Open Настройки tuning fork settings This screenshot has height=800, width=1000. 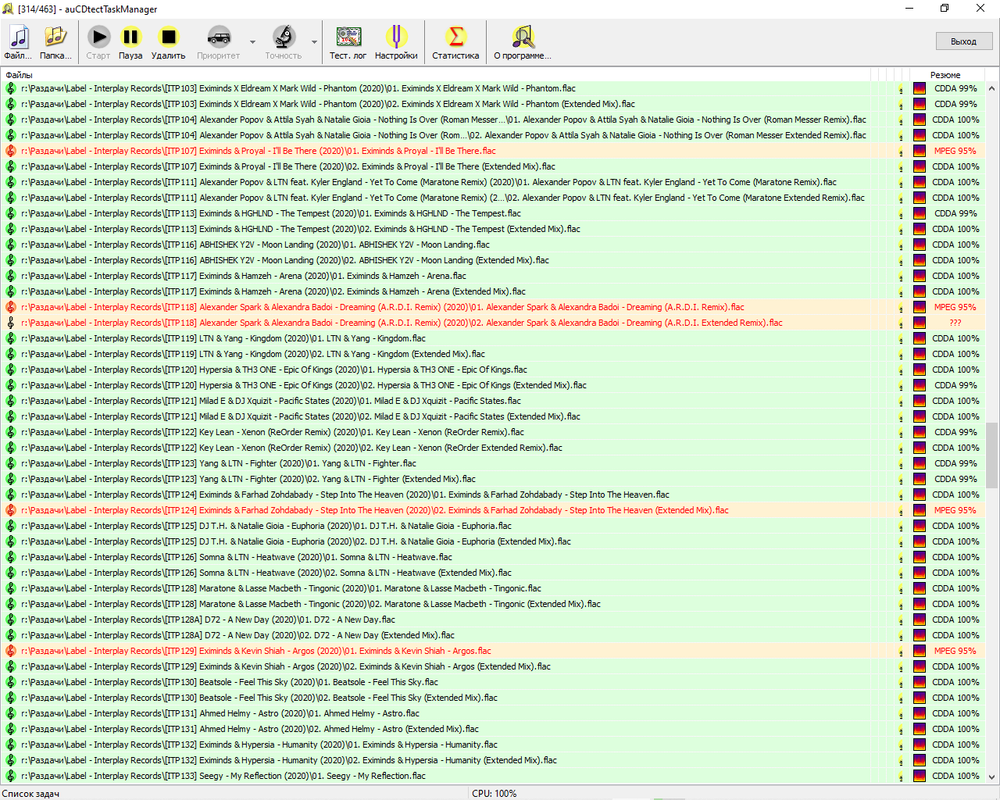point(396,42)
